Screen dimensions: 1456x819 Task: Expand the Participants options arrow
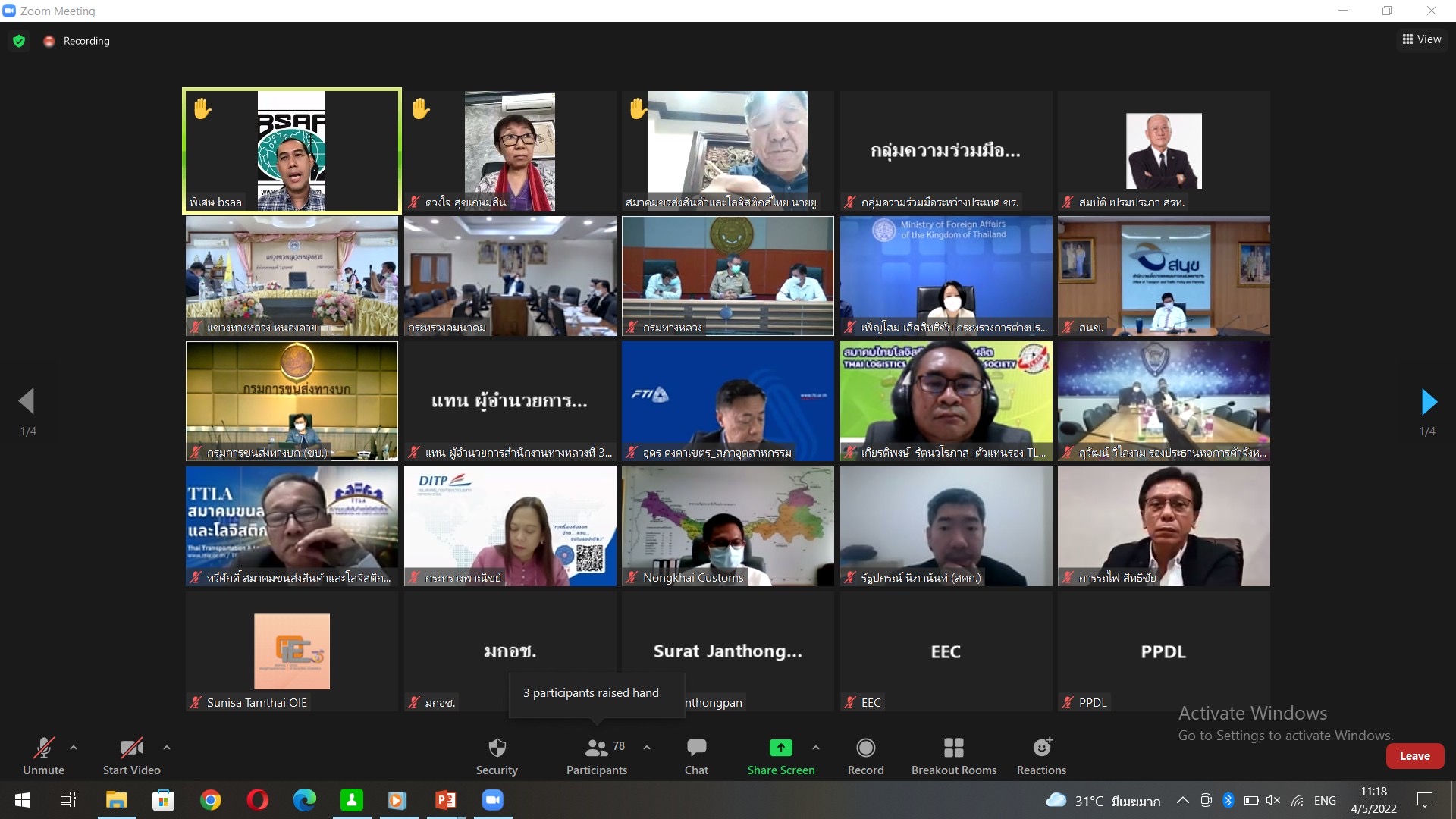point(647,748)
